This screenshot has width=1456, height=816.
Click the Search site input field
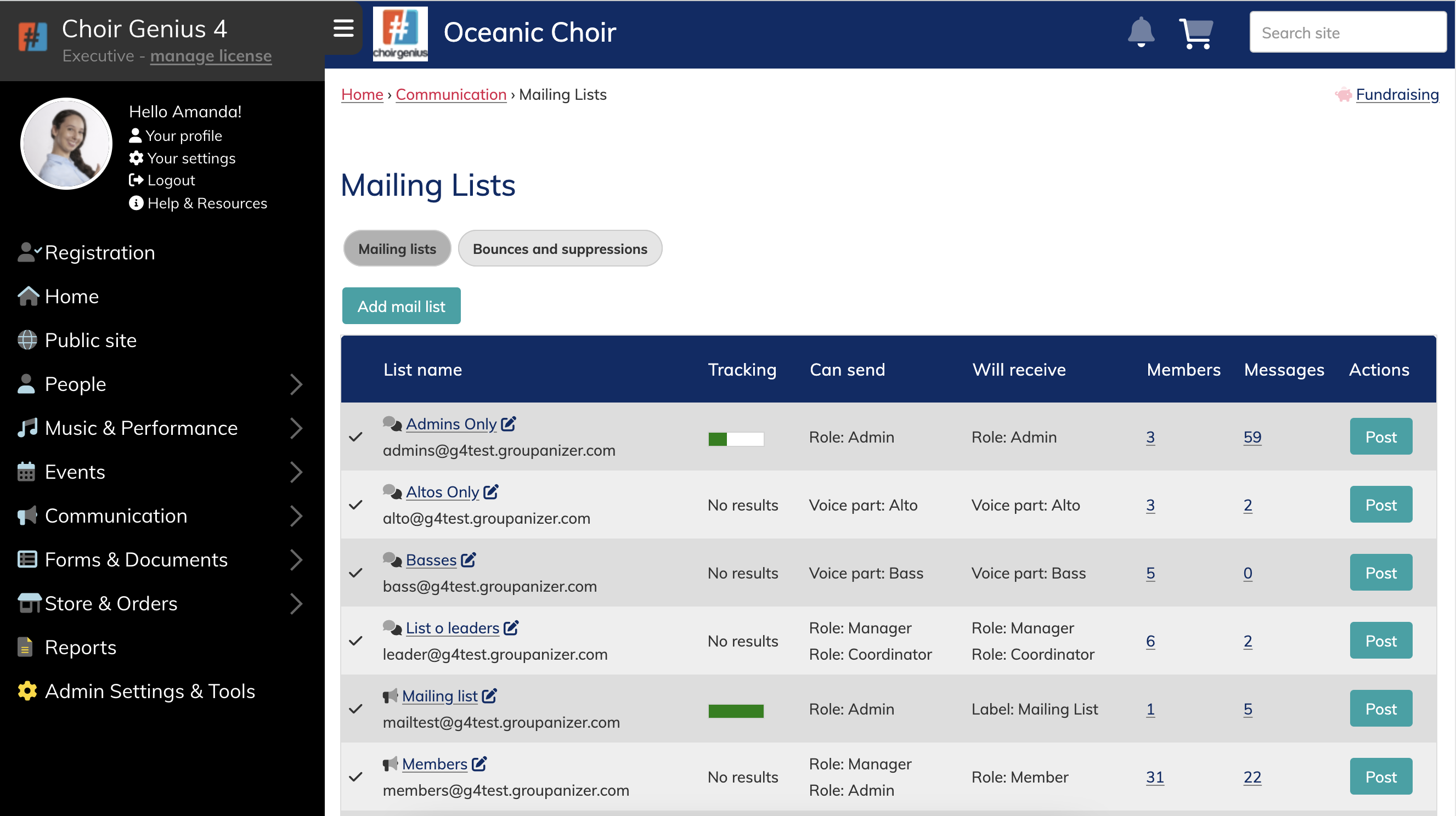click(1347, 33)
